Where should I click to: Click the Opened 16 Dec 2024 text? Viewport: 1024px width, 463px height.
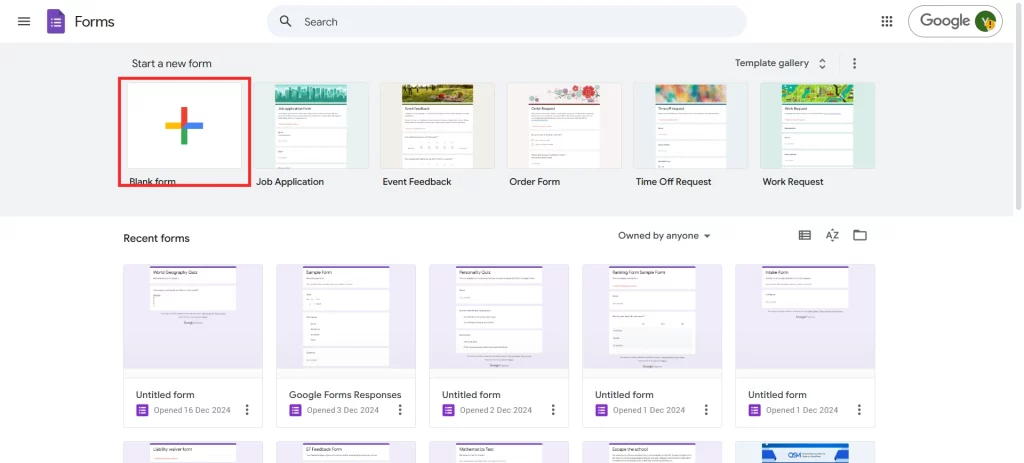pos(192,410)
